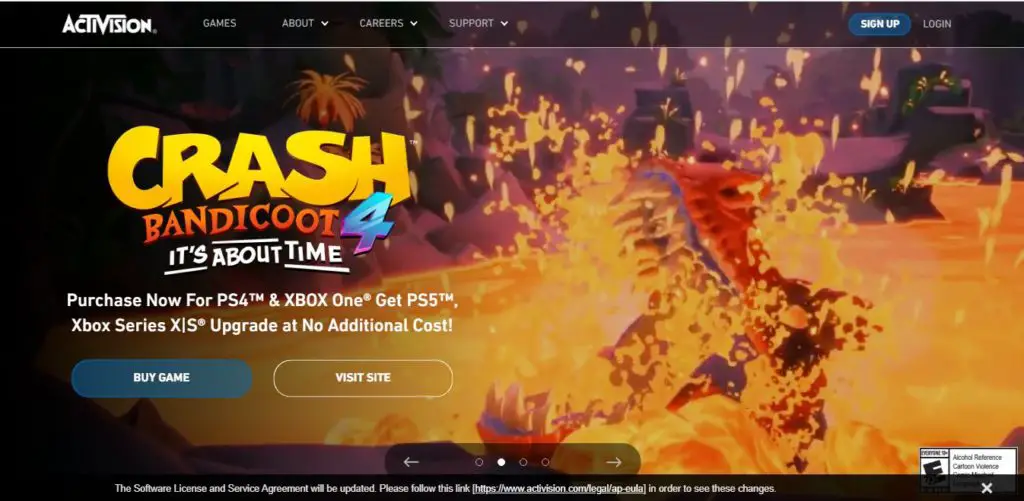The width and height of the screenshot is (1024, 501).
Task: Select the second carousel dot
Action: coord(501,462)
